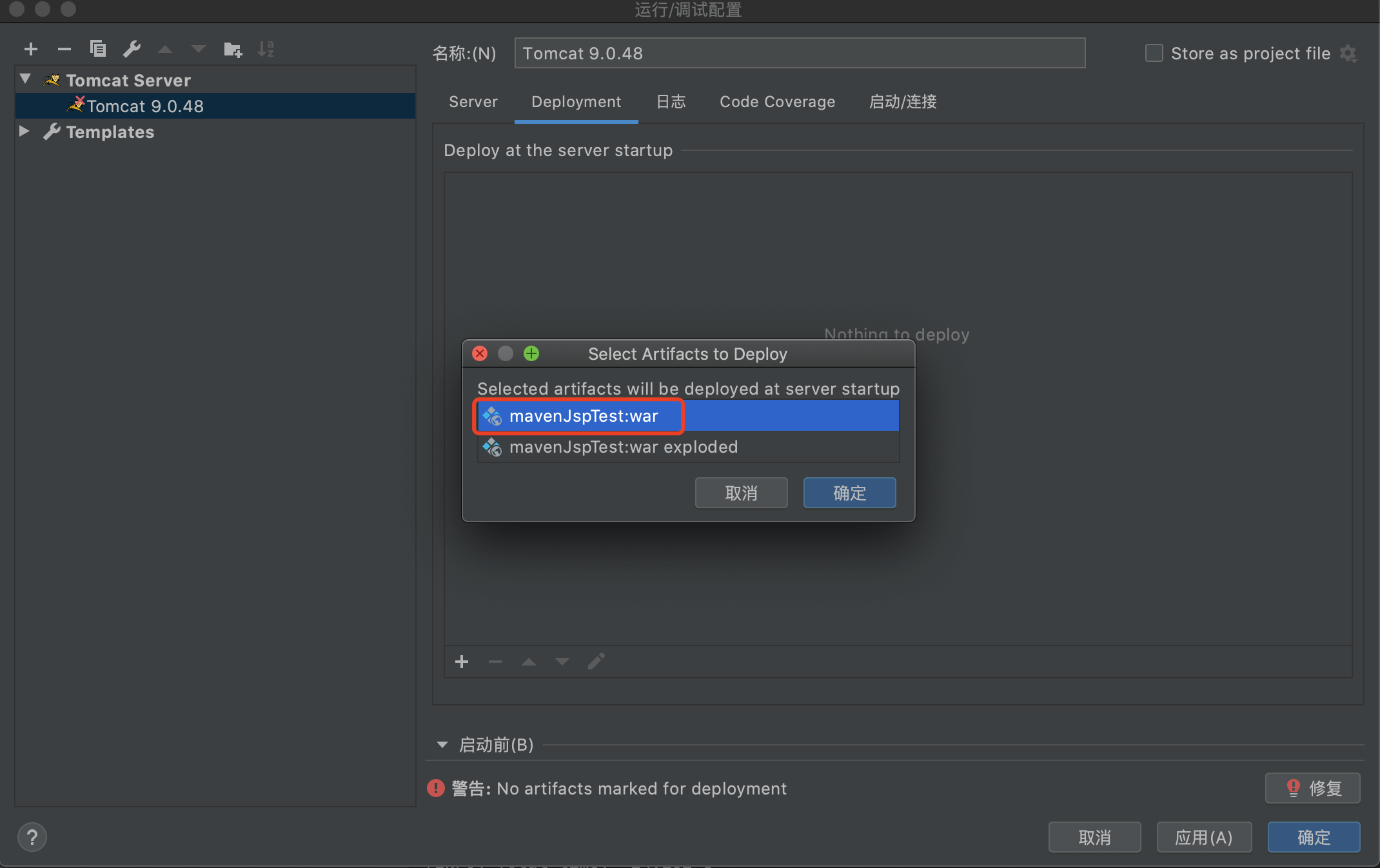The image size is (1380, 868).
Task: Collapse the Tomcat Server tree node
Action: (x=25, y=79)
